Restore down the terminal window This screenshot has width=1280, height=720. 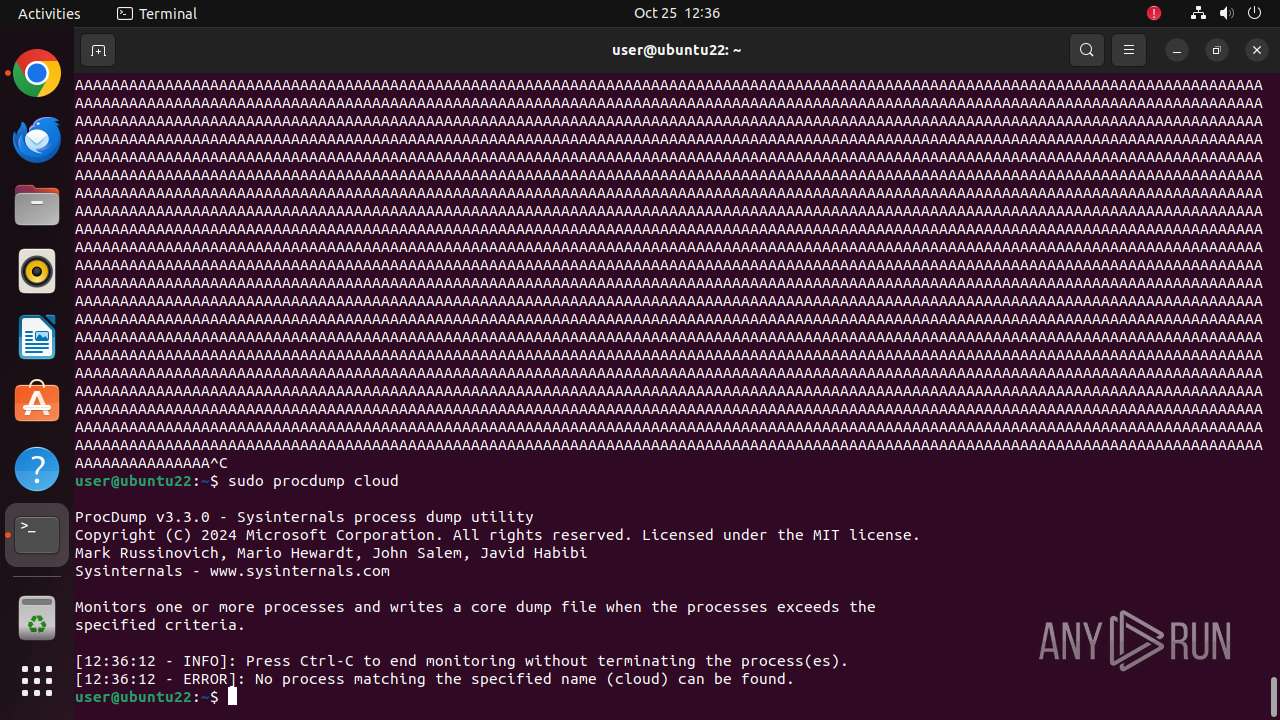click(x=1217, y=50)
